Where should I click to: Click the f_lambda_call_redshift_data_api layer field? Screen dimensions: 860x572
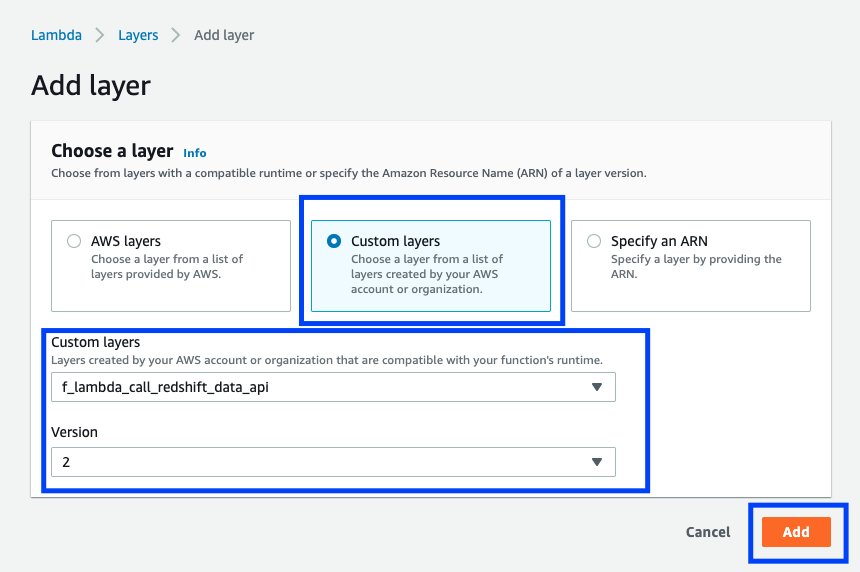(x=333, y=387)
